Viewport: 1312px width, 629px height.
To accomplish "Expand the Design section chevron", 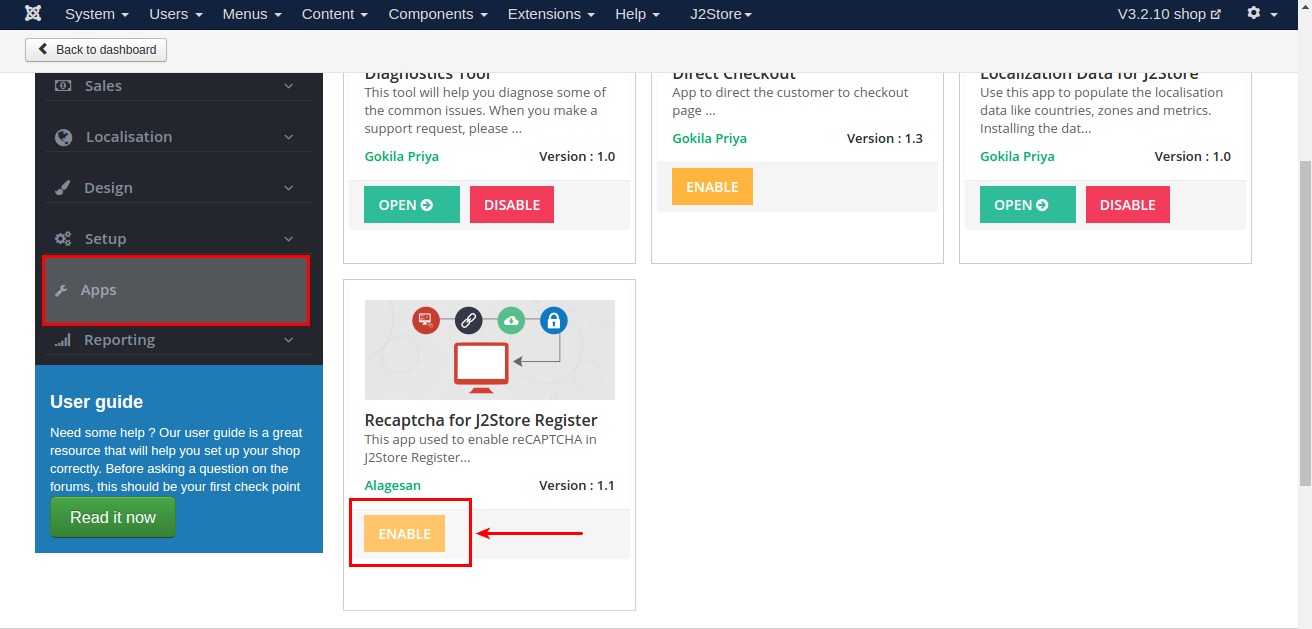I will coord(289,188).
